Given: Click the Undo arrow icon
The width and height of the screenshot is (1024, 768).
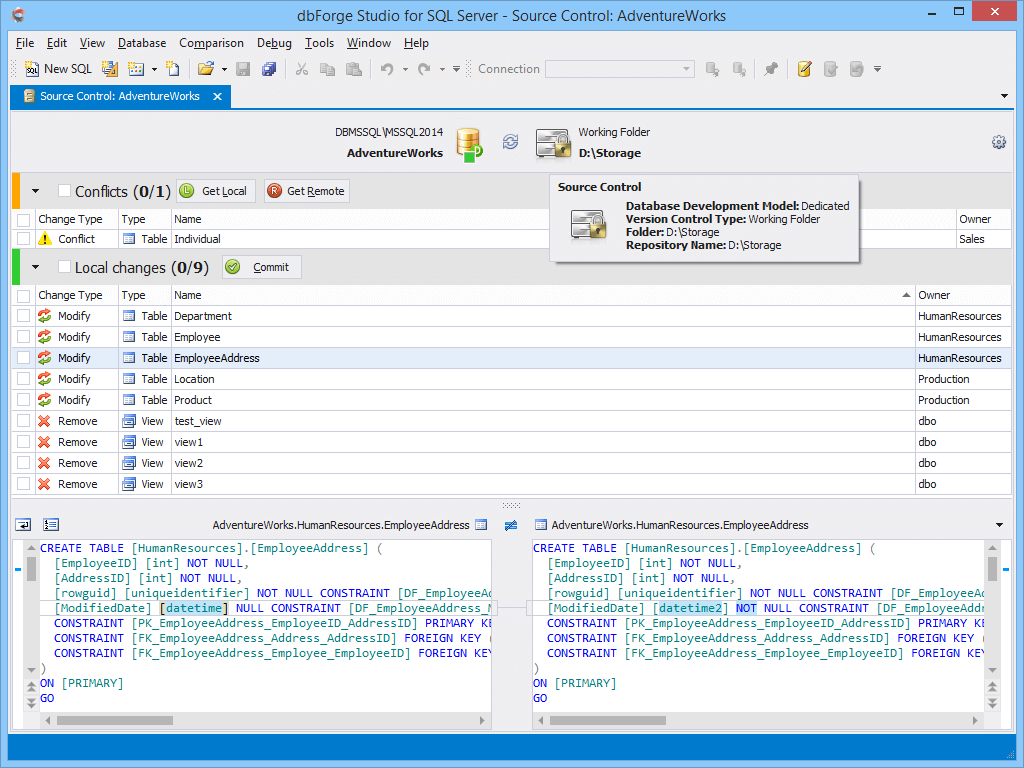Looking at the screenshot, I should (387, 69).
